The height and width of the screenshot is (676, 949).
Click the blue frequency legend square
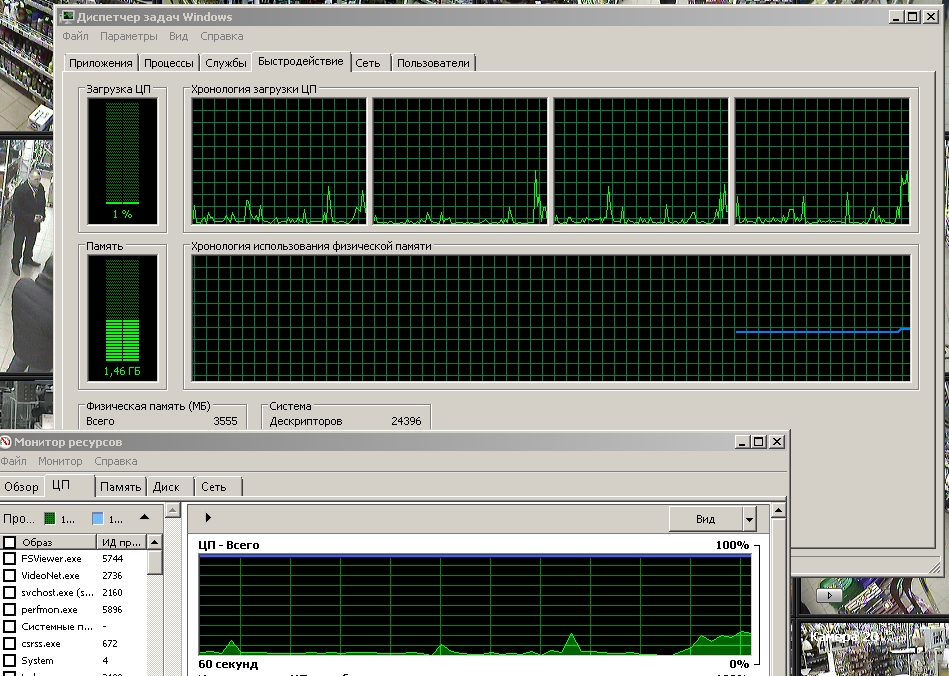pyautogui.click(x=98, y=519)
